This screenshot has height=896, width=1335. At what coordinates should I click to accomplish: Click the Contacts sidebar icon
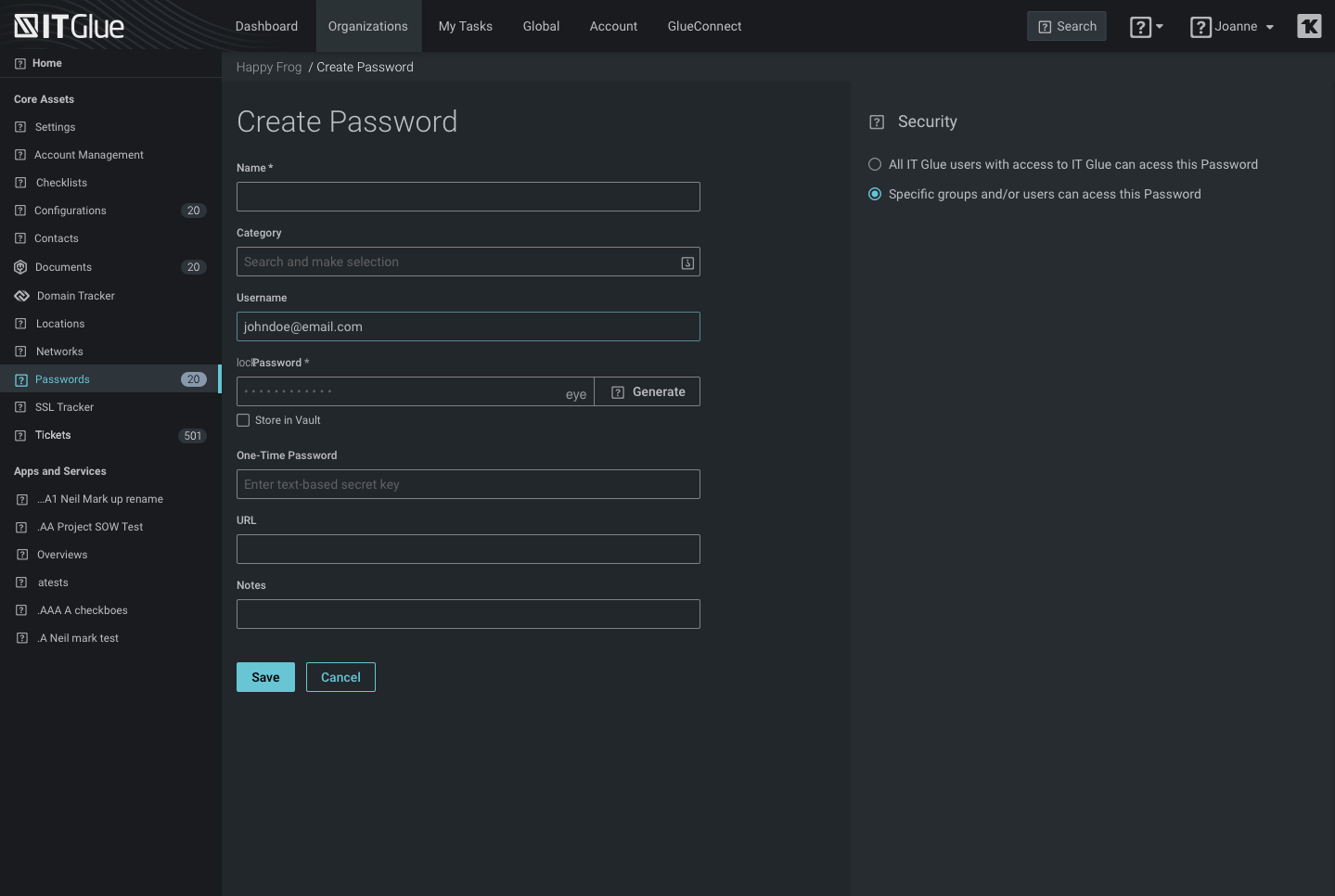pos(20,238)
